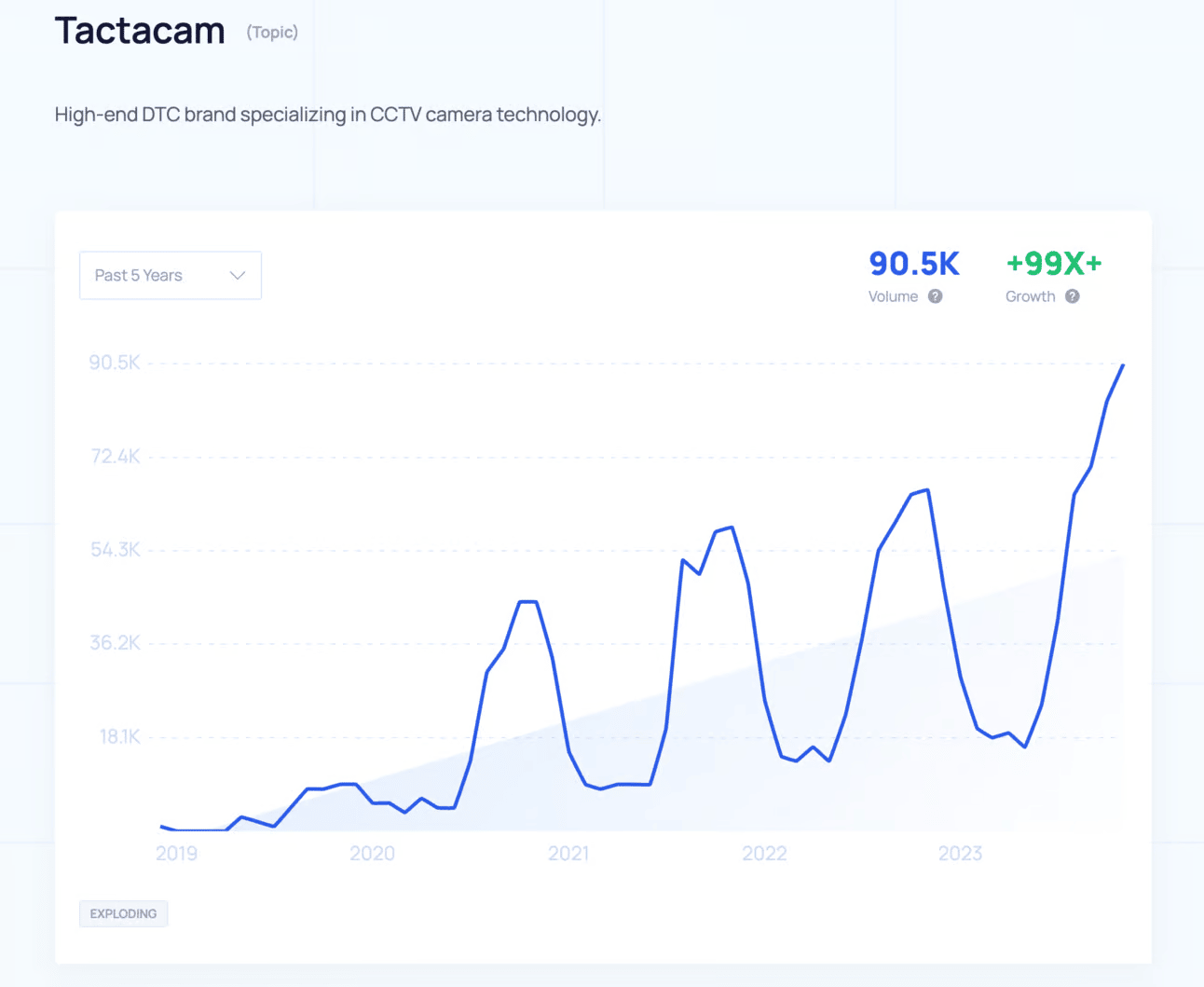The image size is (1204, 987).
Task: Click the Volume label
Action: [893, 296]
